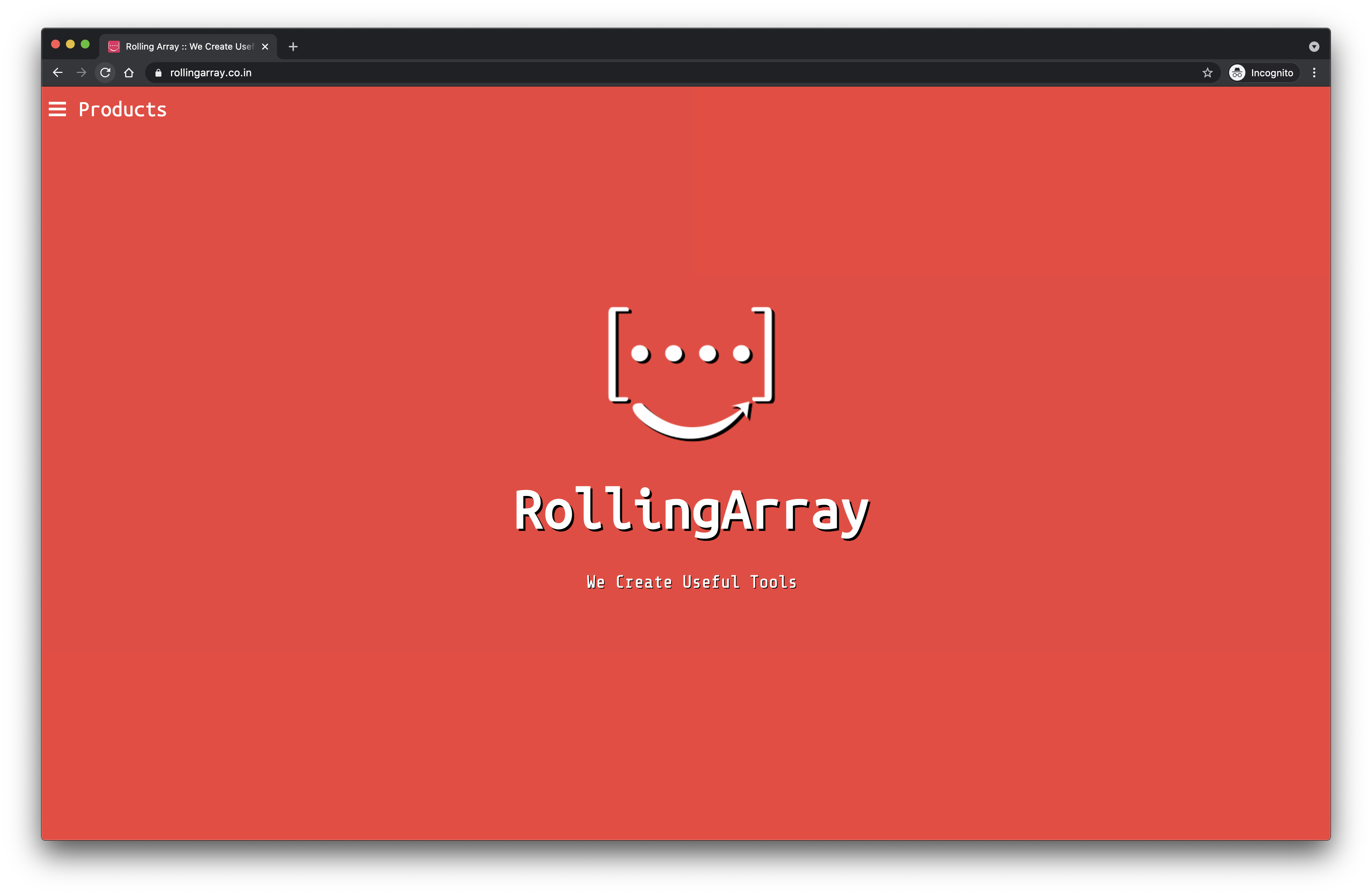Open the Products menu

click(122, 110)
